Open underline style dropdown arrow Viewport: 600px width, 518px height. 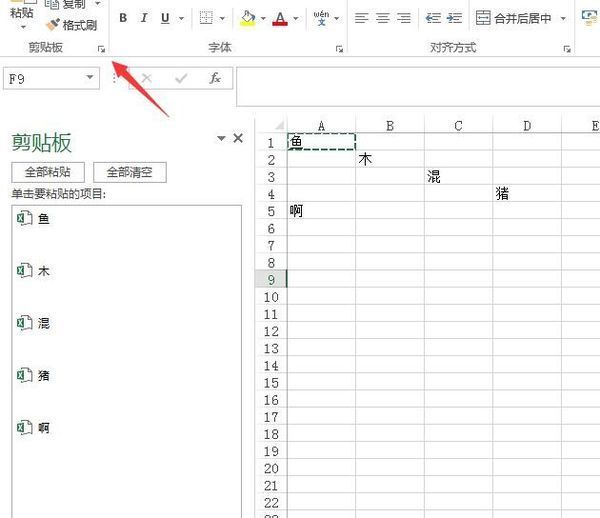(x=181, y=18)
